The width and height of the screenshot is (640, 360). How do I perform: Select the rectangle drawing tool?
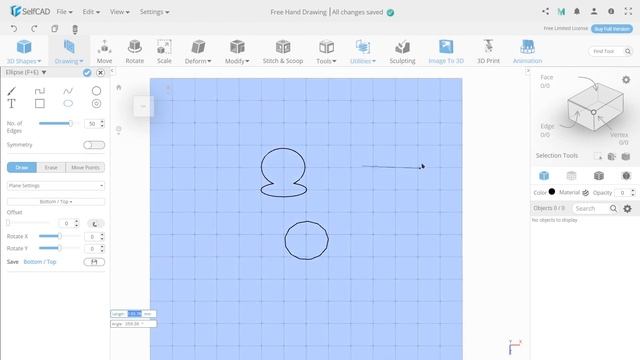pos(40,104)
